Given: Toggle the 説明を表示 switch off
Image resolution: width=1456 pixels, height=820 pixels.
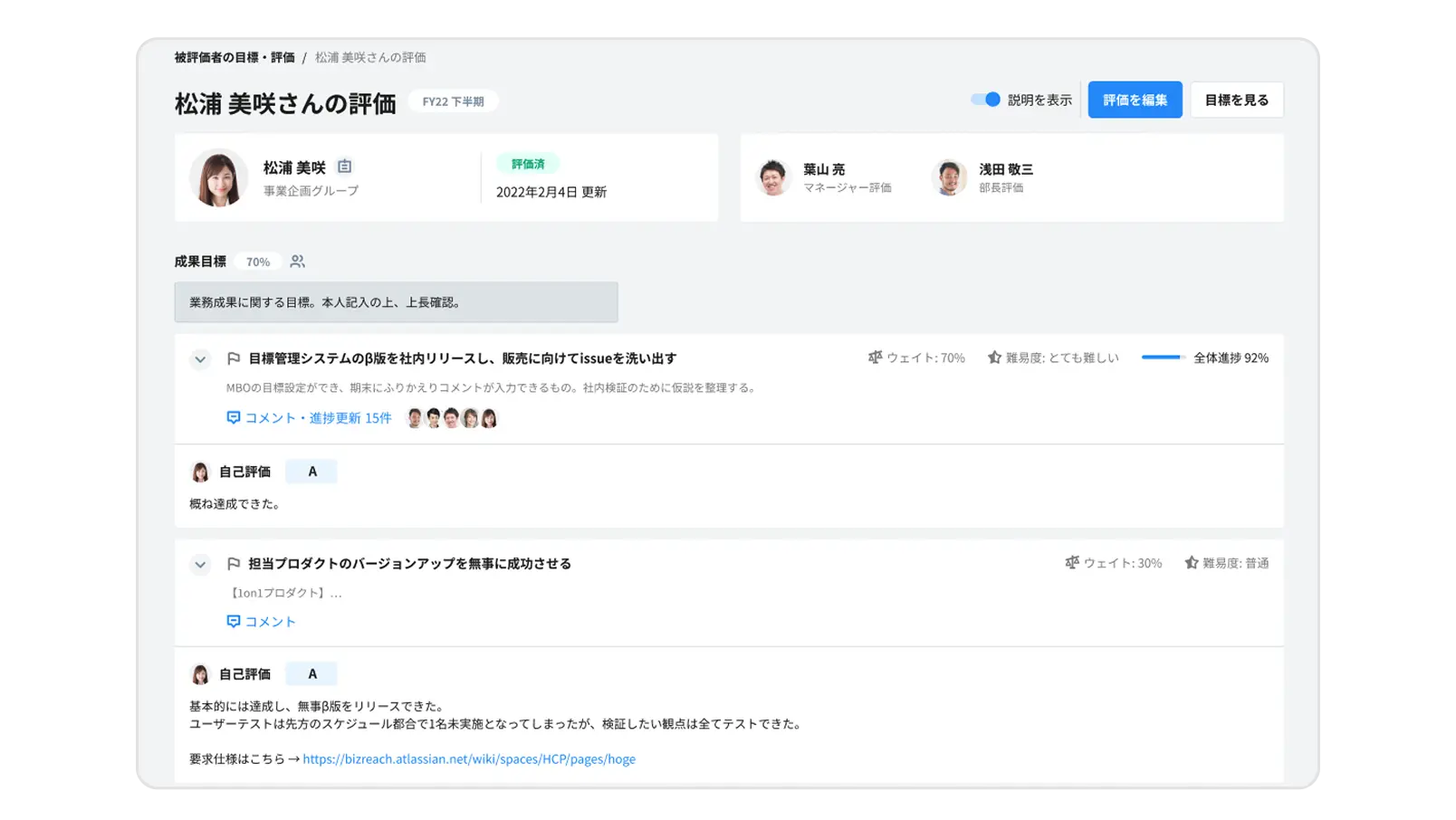Looking at the screenshot, I should 983,100.
